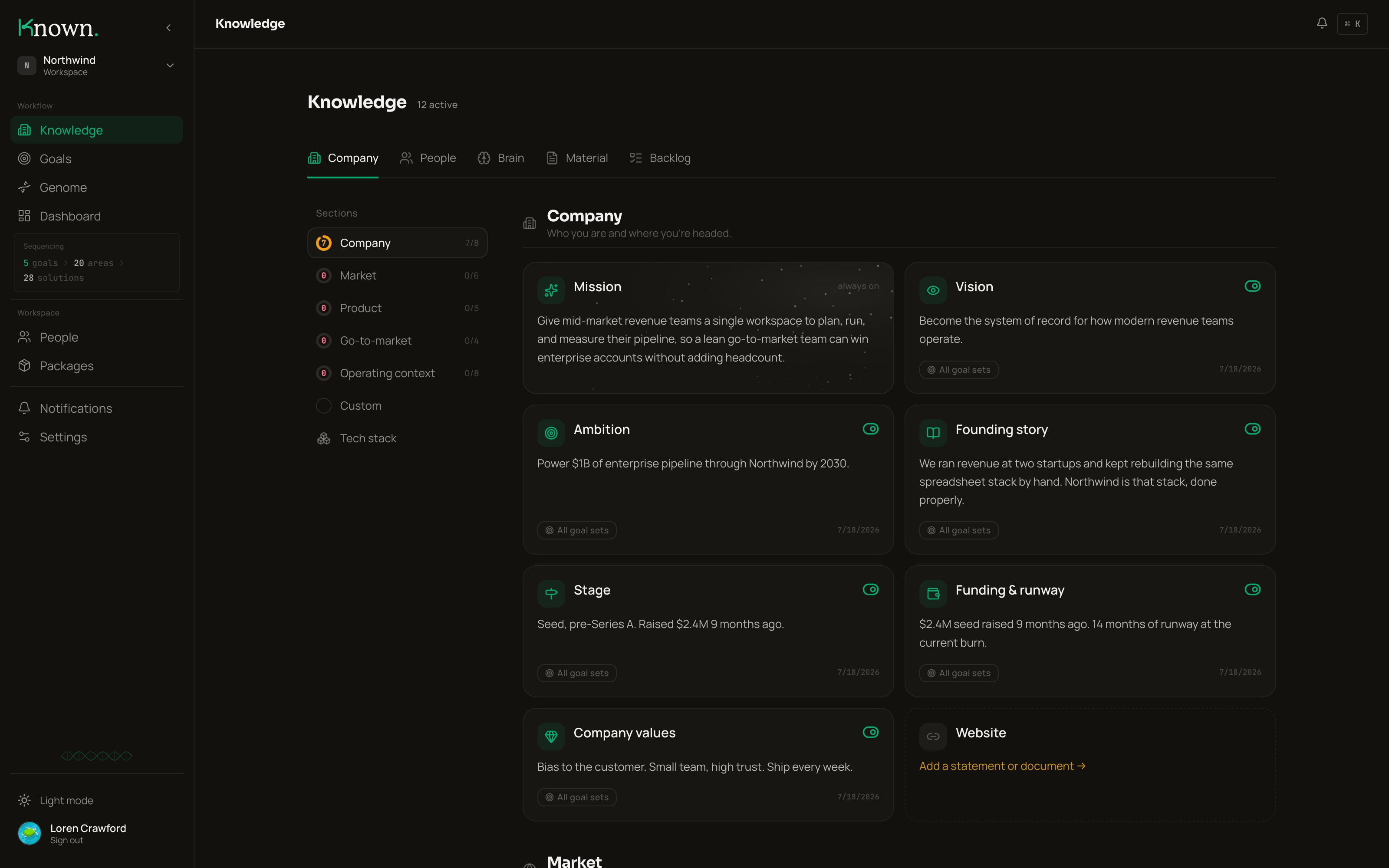
Task: Open Knowledge in the sidebar
Action: [96, 130]
